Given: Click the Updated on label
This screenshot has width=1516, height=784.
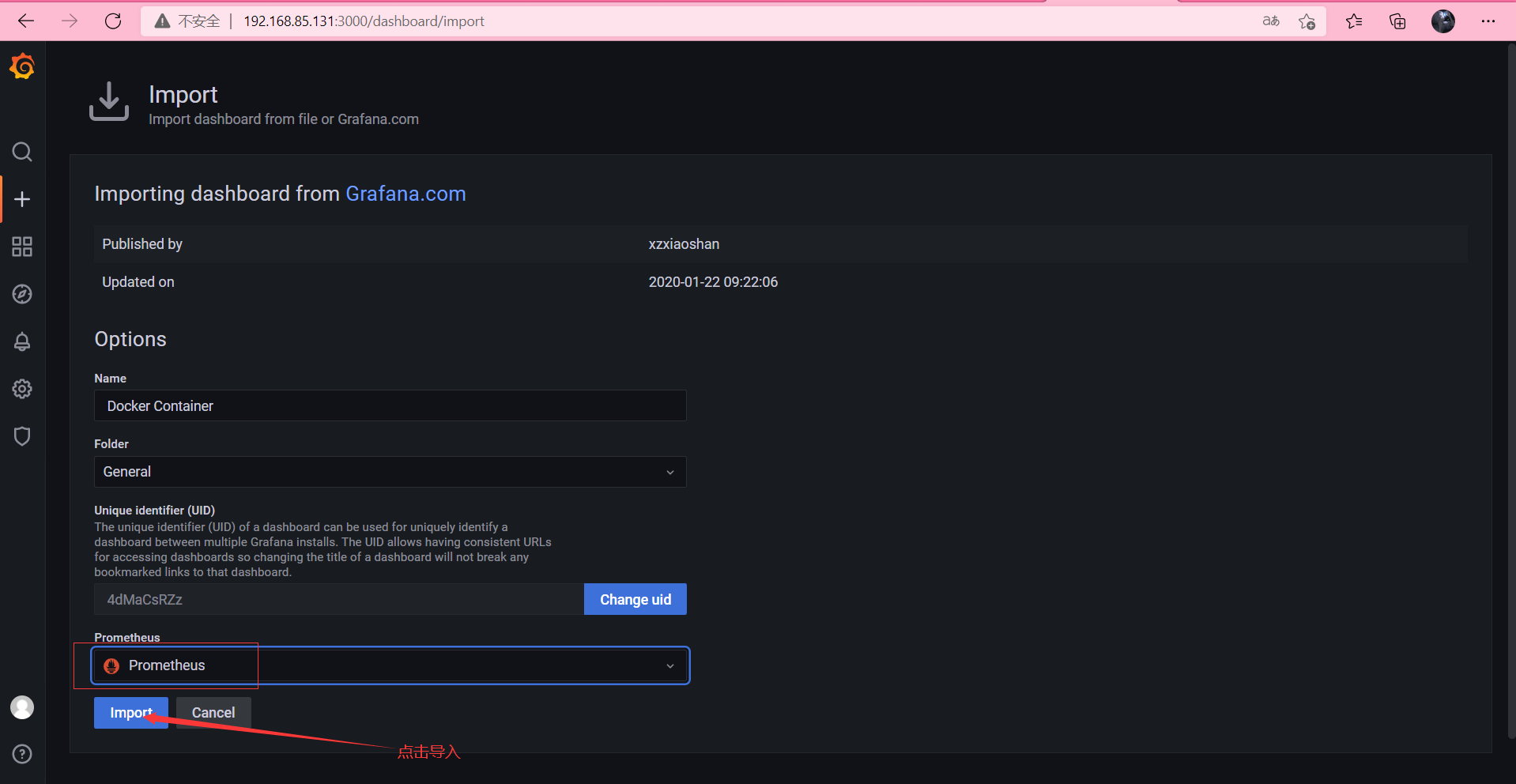Looking at the screenshot, I should (138, 282).
